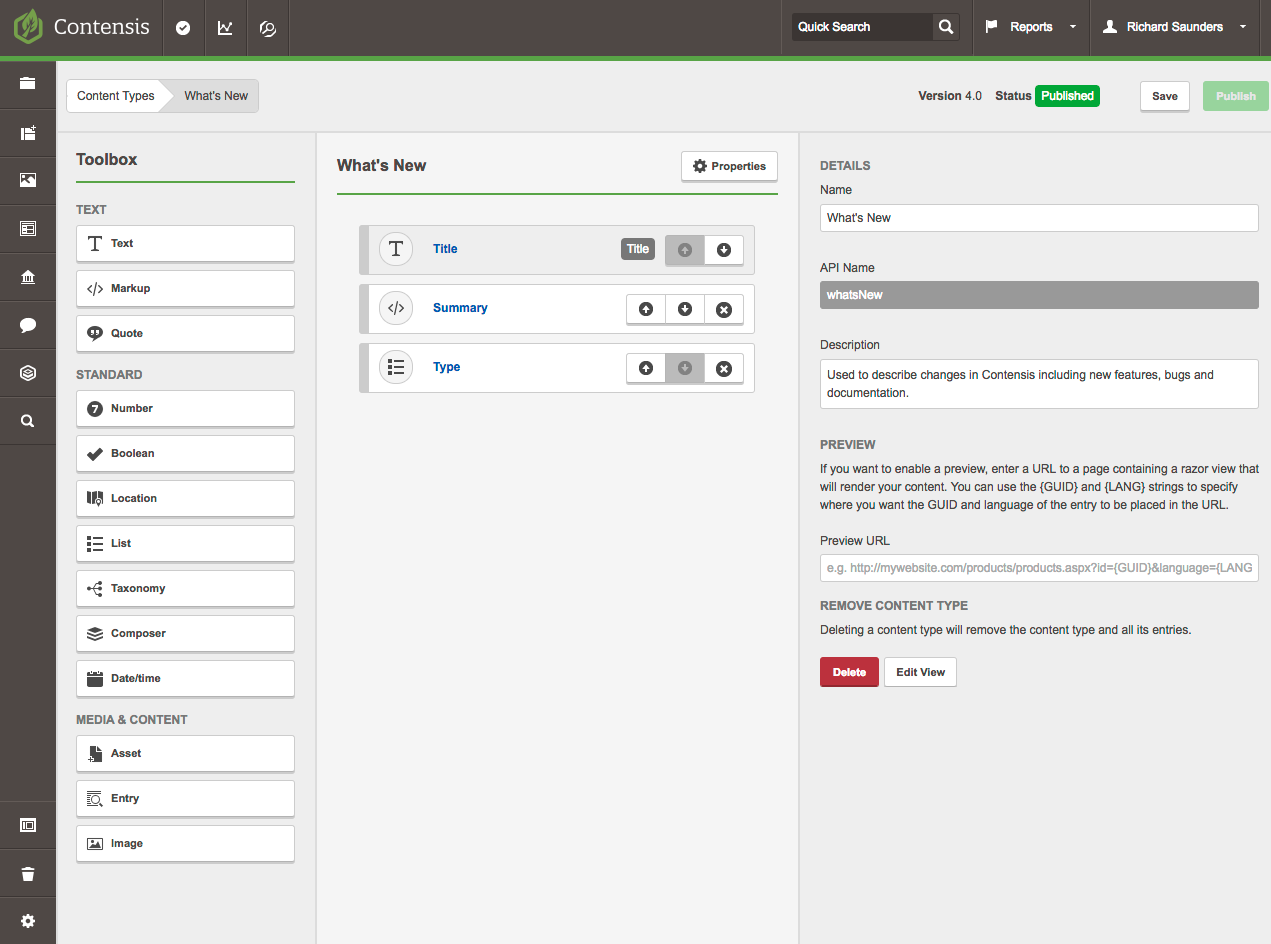1271x944 pixels.
Task: Open the checkmark approvals icon in header
Action: click(x=183, y=28)
